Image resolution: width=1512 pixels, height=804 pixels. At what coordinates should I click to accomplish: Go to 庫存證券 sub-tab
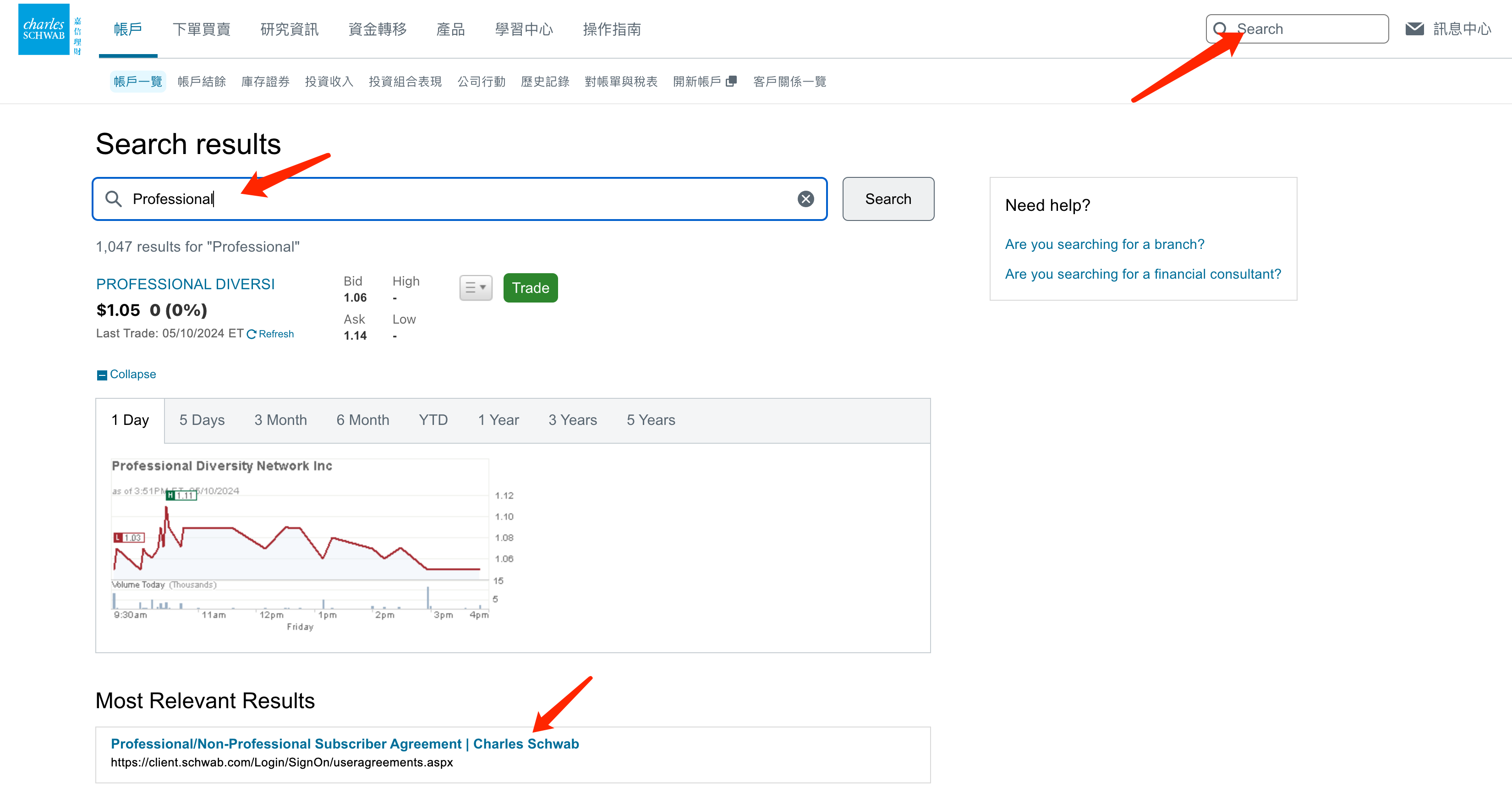[x=265, y=82]
